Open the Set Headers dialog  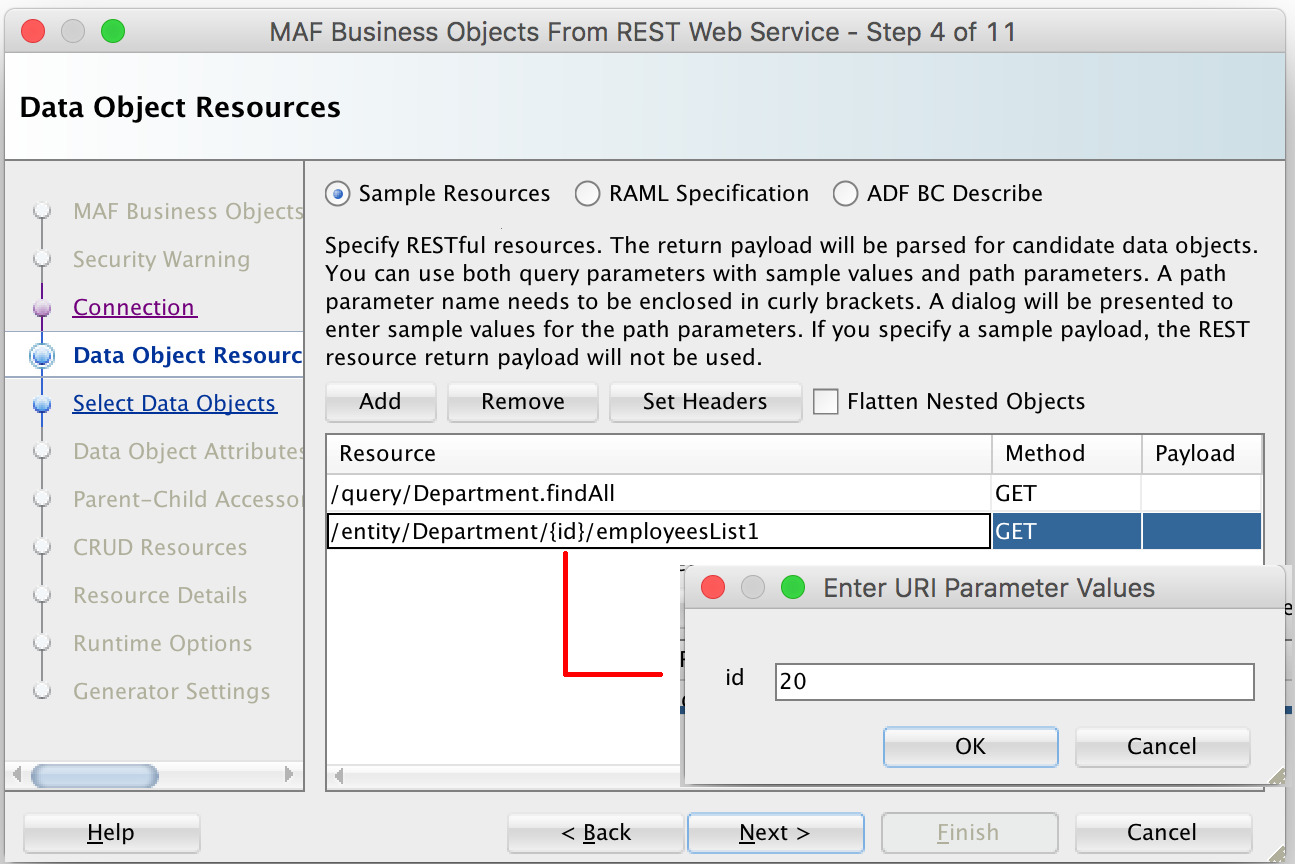tap(705, 402)
